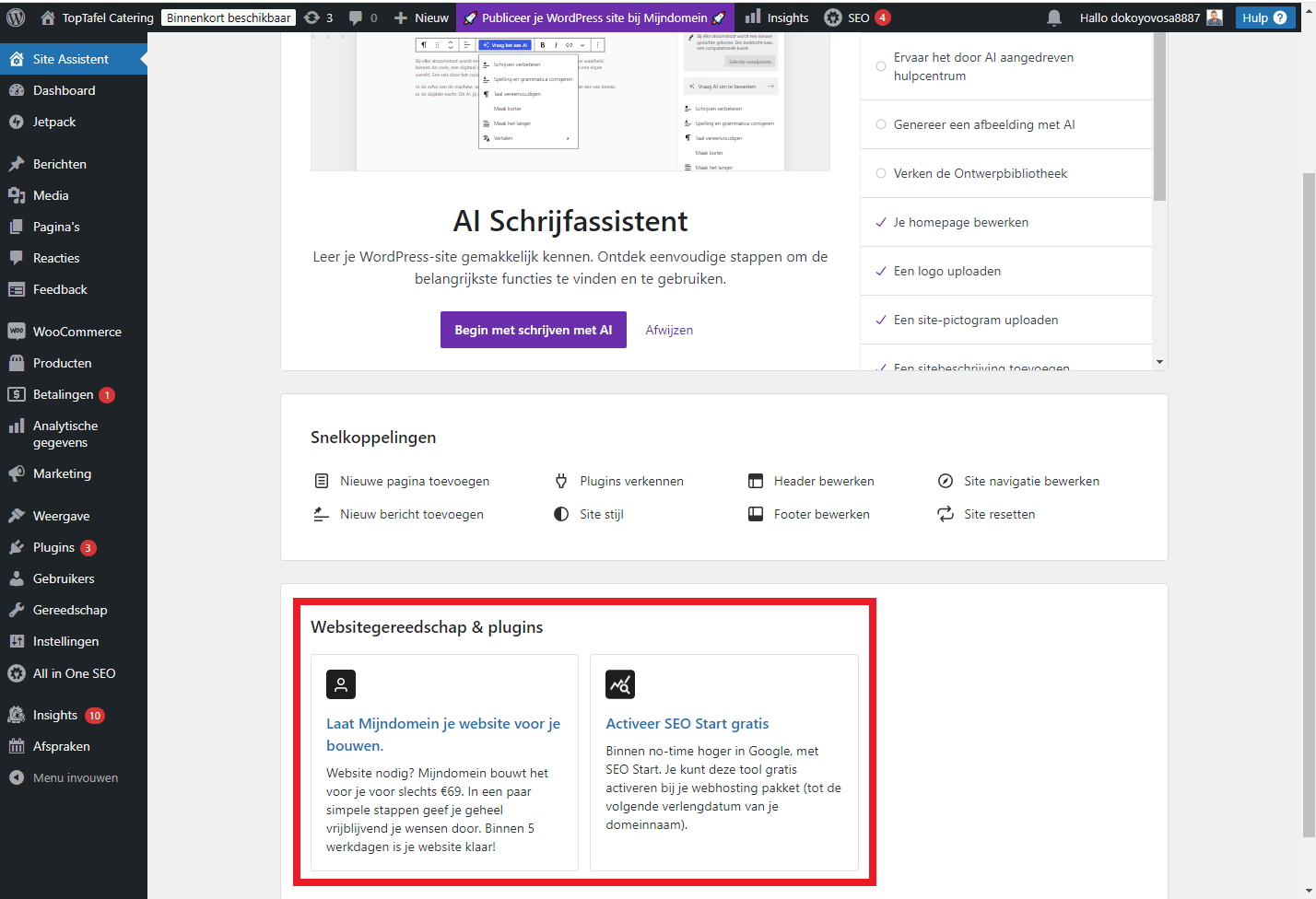Open Hallo dokoyovosa8887 account menu
Screen dimensions: 1316x899
tap(1151, 18)
